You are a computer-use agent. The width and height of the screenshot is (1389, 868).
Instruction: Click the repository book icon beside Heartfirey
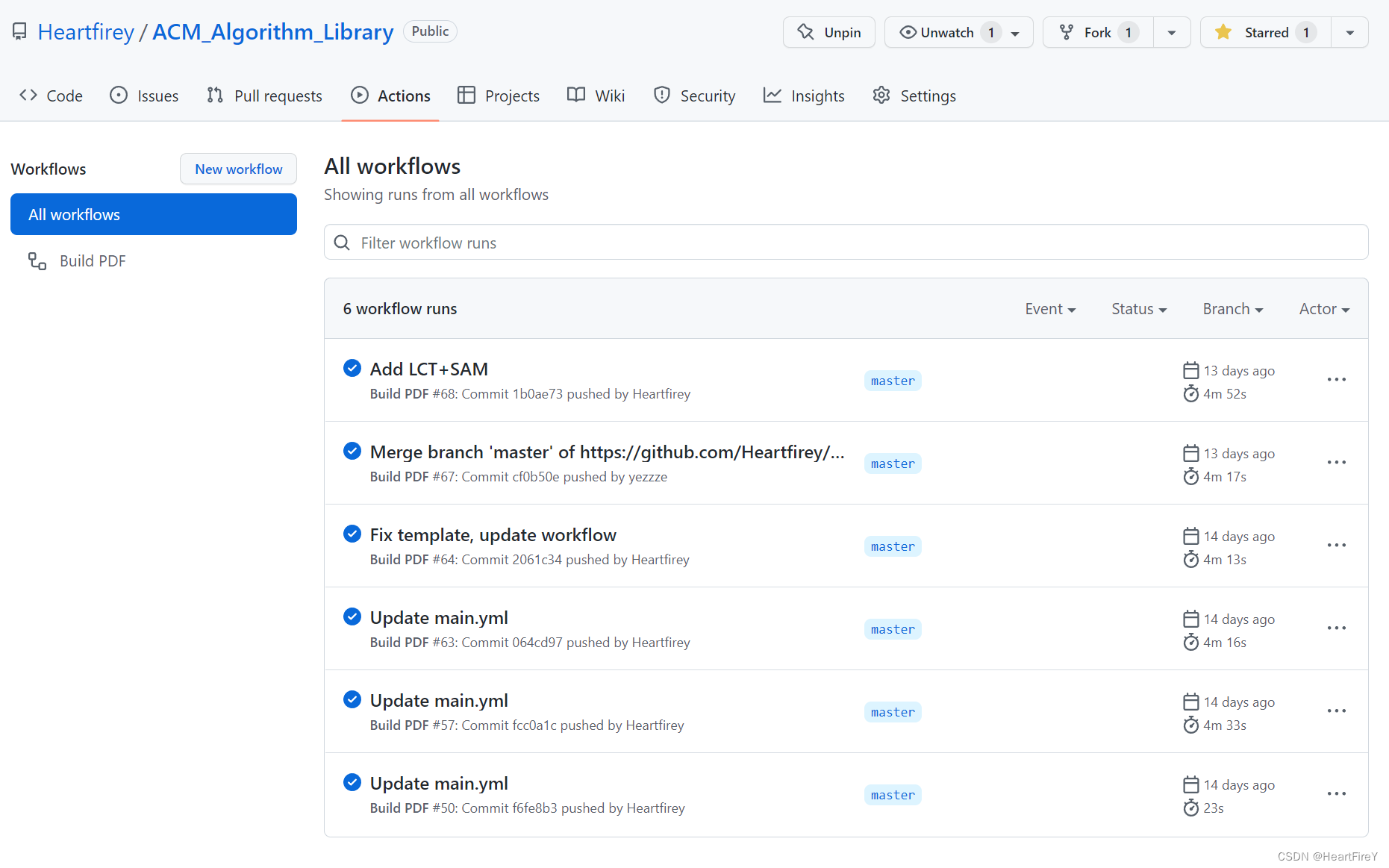click(19, 31)
